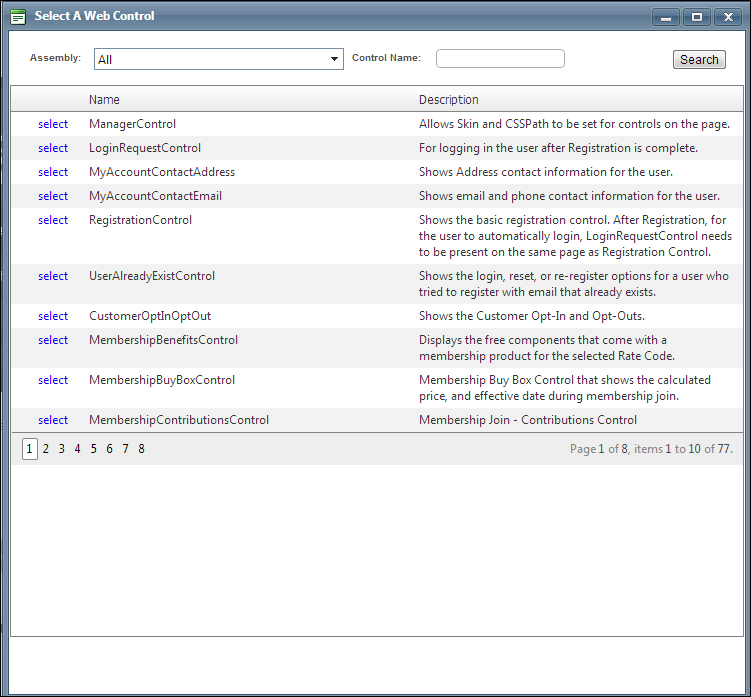Select the MyAccountContactAddress row link
751x697 pixels.
pos(53,172)
